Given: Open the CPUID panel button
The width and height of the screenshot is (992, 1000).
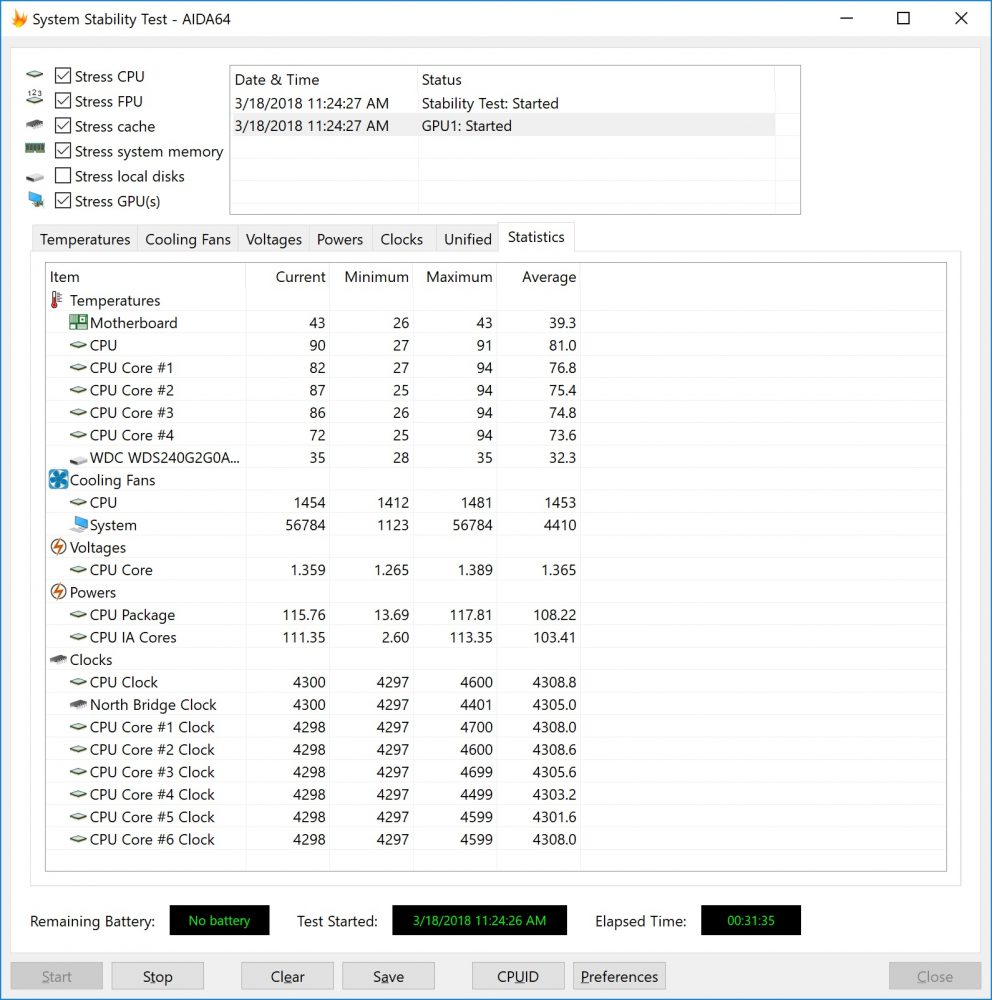Looking at the screenshot, I should pos(518,976).
